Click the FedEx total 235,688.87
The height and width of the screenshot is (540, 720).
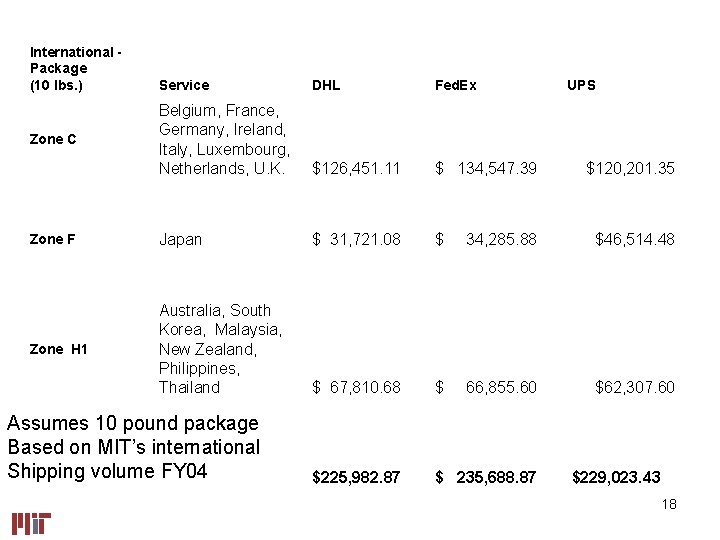486,478
